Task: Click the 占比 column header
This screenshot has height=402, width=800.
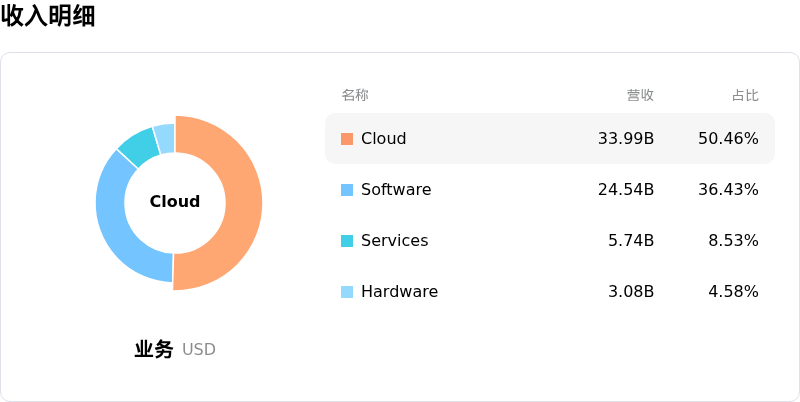Action: (745, 95)
